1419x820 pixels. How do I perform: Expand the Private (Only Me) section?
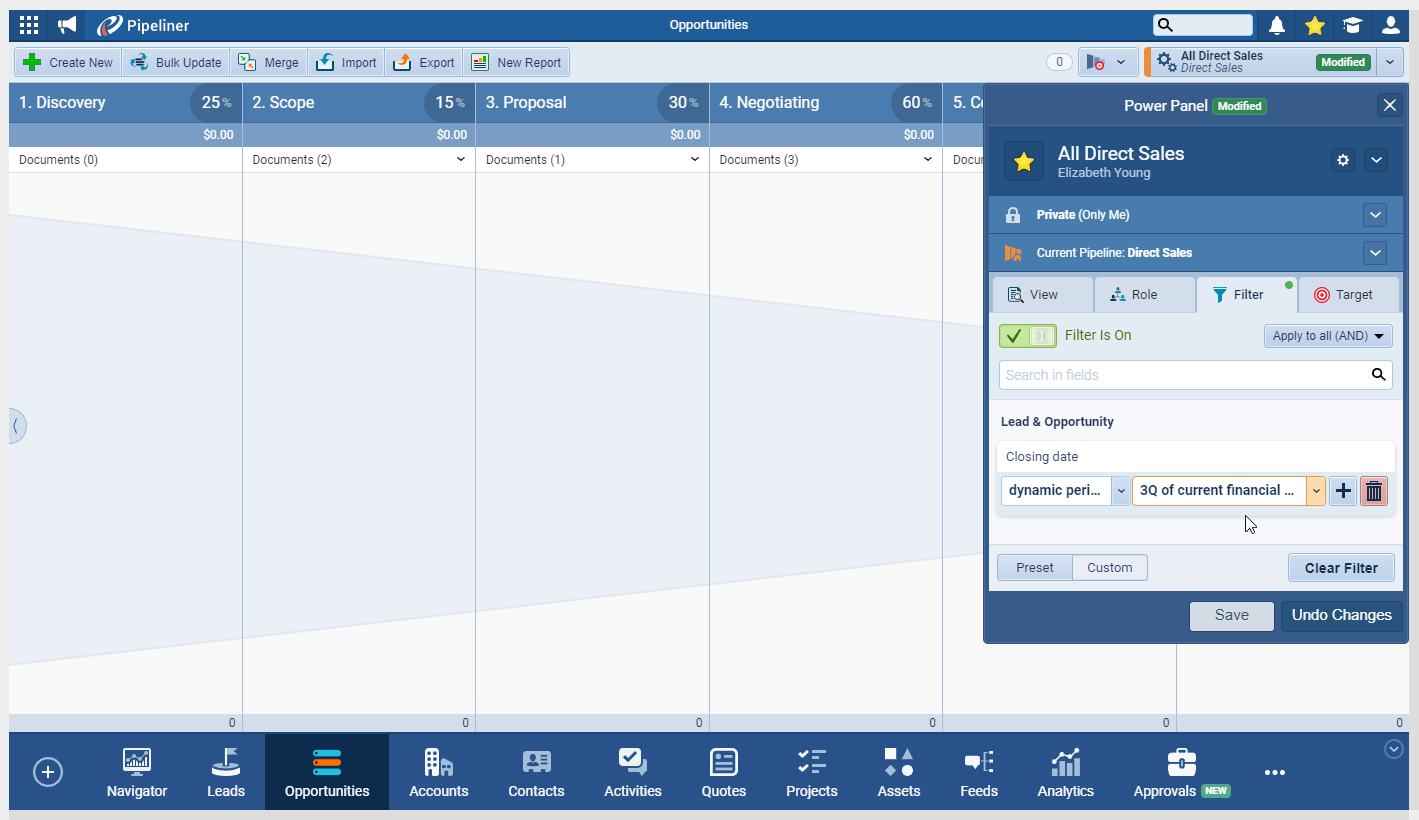[x=1375, y=215]
